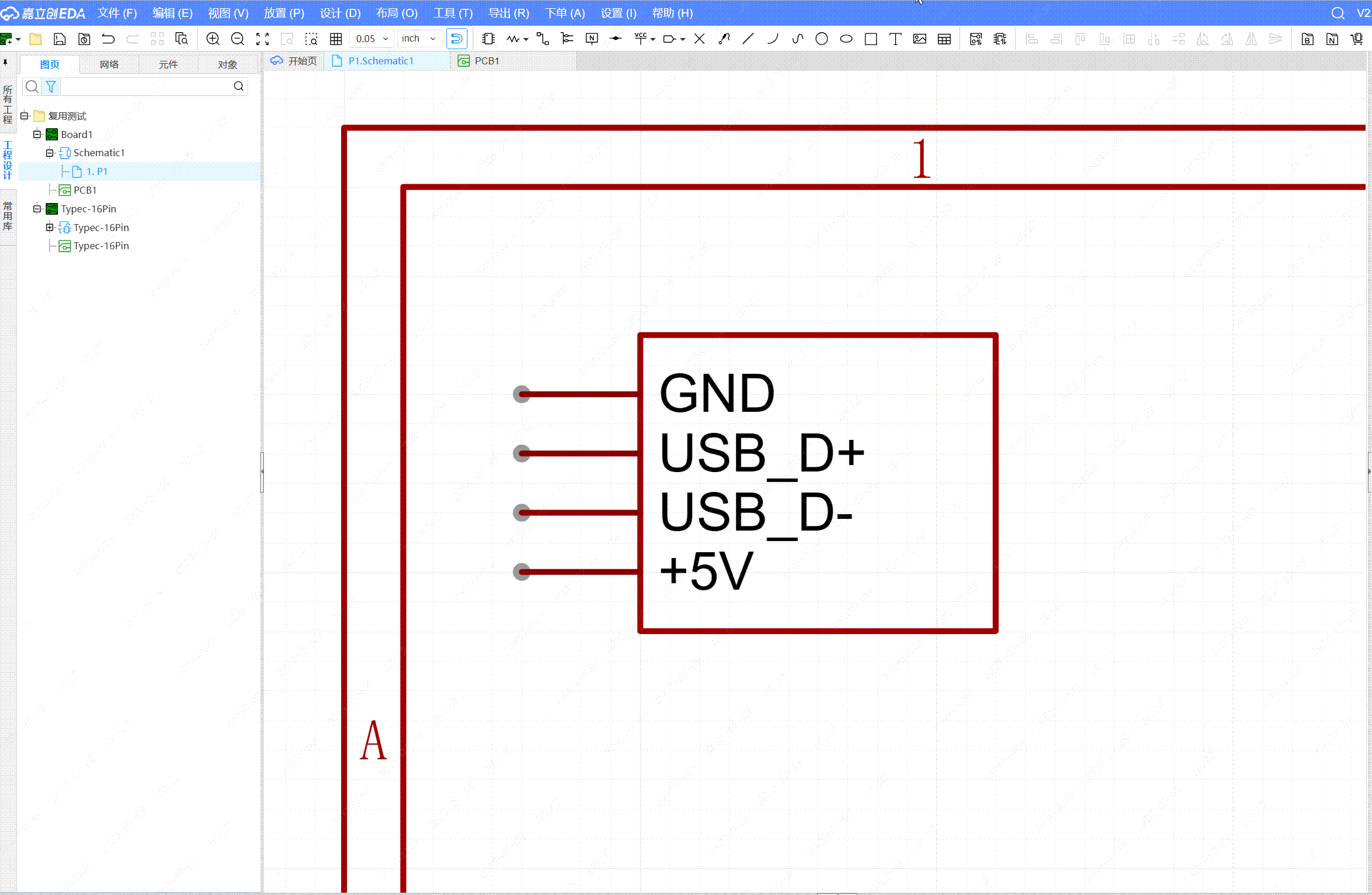
Task: Click the undo arrow icon
Action: coord(108,39)
